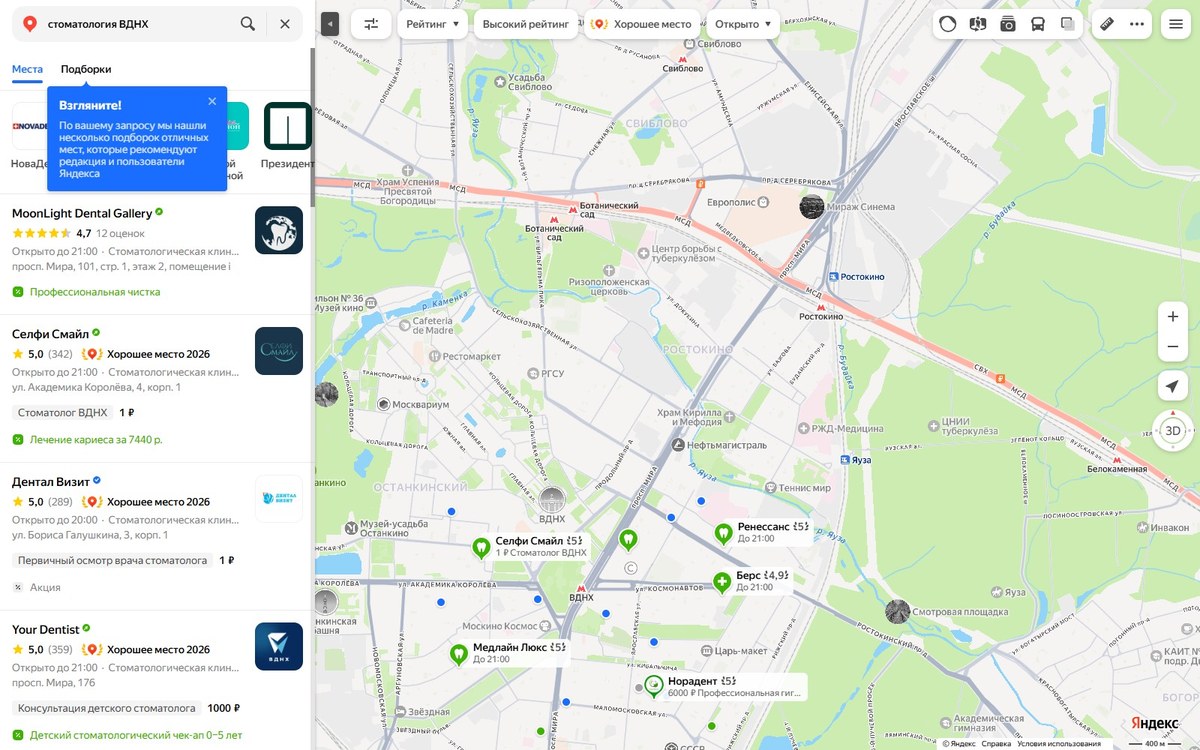Switch to the Места tab
Image resolution: width=1200 pixels, height=750 pixels.
click(x=27, y=69)
